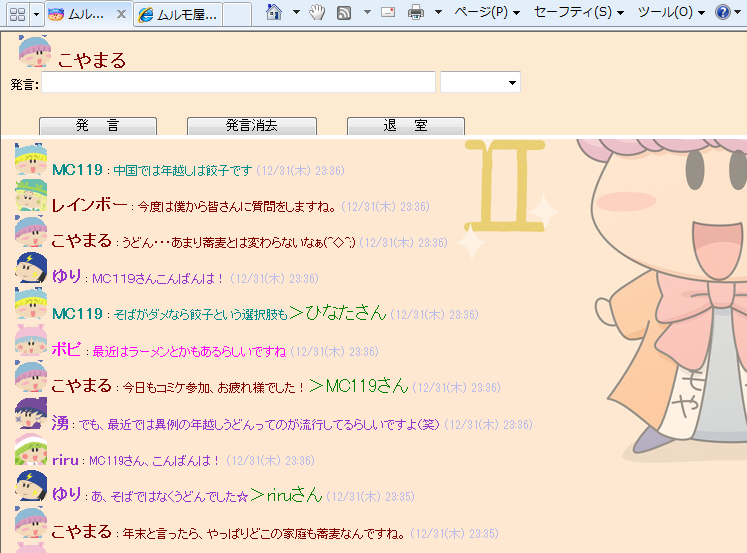Click the read mail envelope icon

pos(388,13)
